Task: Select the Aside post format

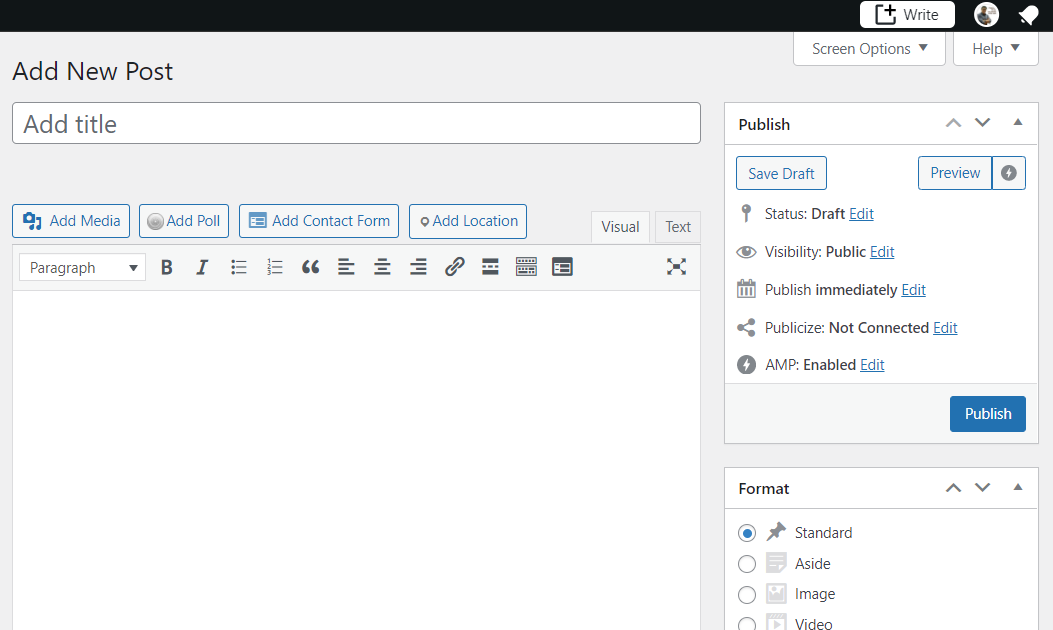Action: tap(747, 563)
